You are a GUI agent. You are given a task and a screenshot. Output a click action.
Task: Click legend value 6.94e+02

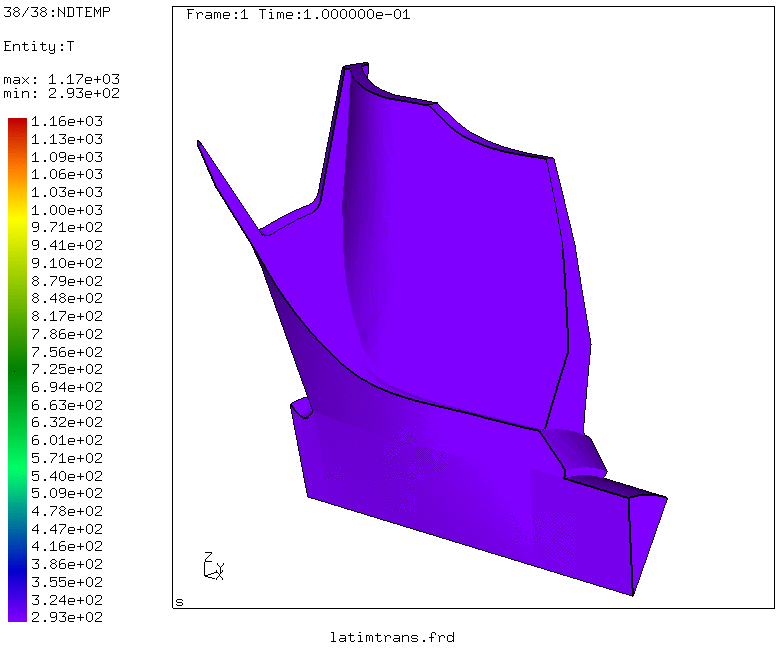click(67, 387)
